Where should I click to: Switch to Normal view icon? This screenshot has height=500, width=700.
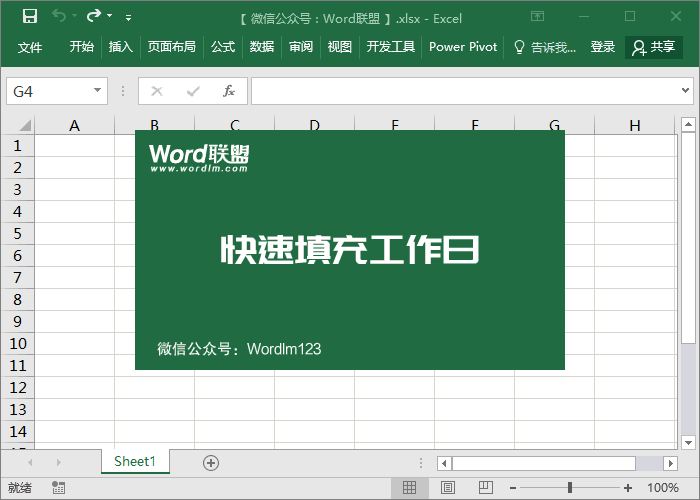pos(409,488)
